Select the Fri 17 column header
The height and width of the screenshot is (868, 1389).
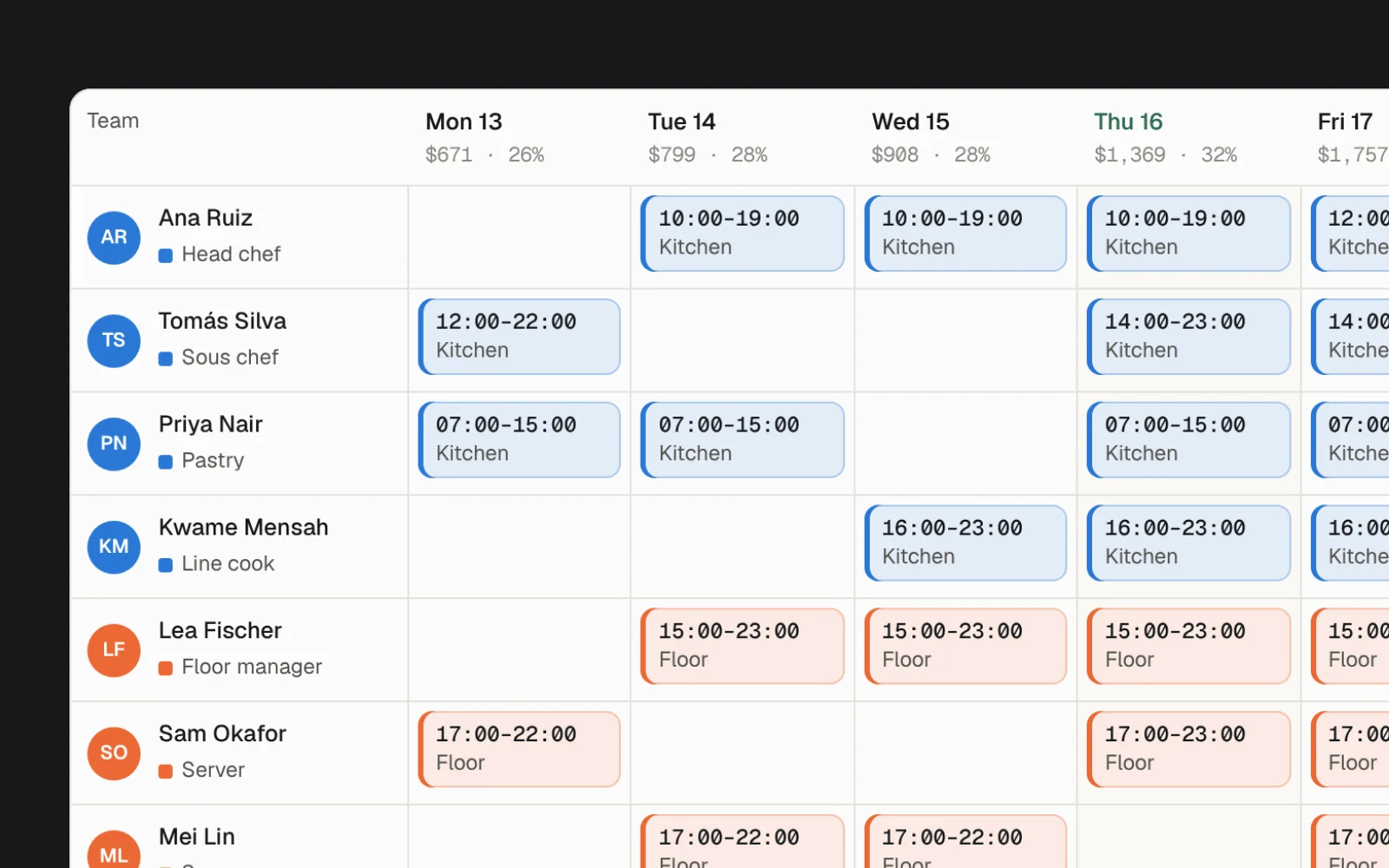1346,137
